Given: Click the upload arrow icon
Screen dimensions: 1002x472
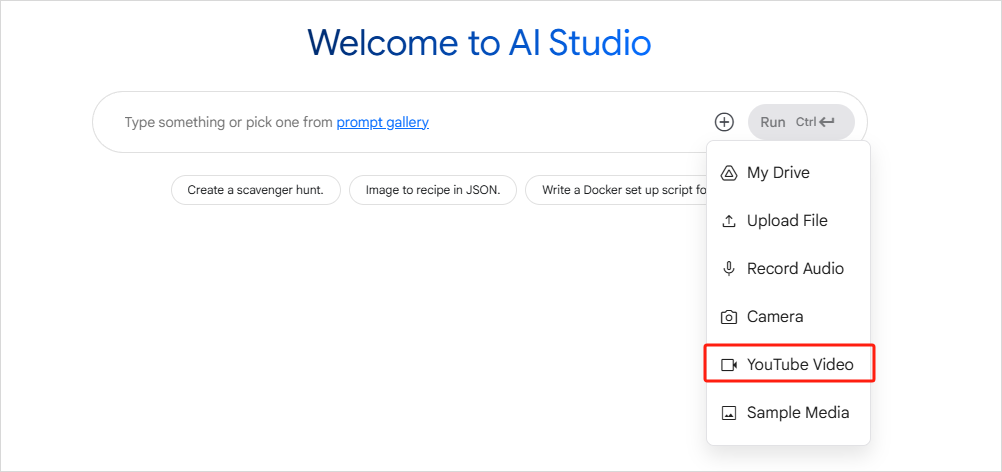Looking at the screenshot, I should click(729, 221).
